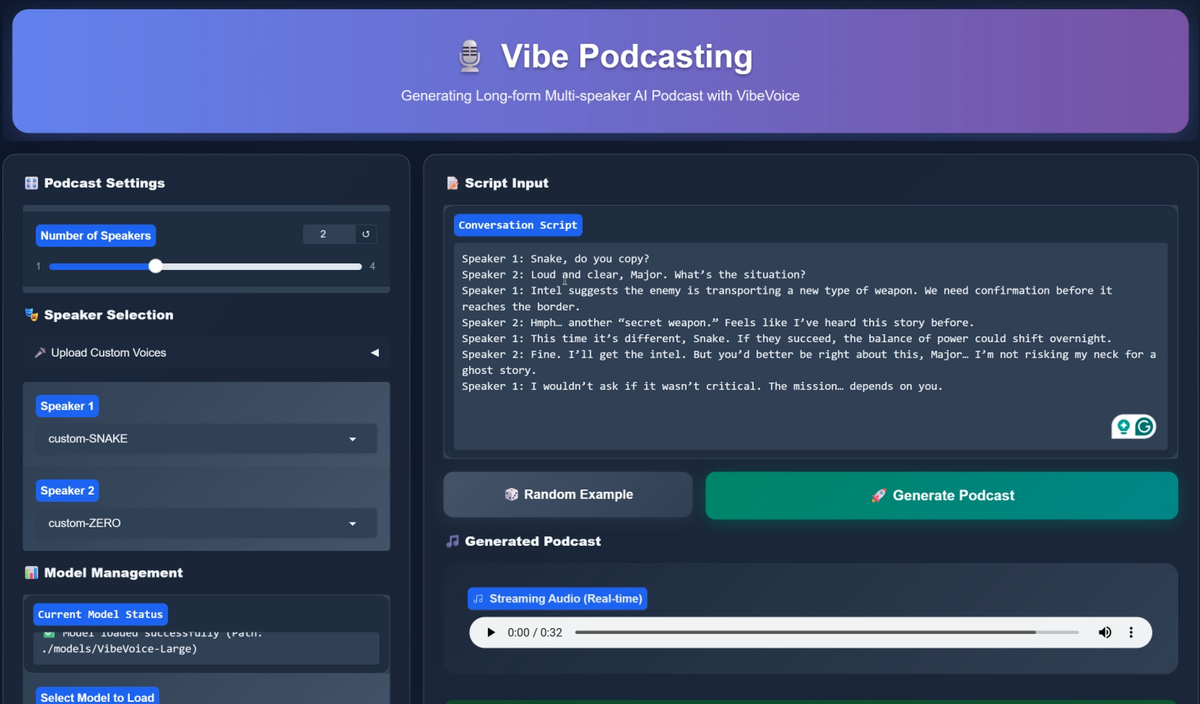The height and width of the screenshot is (704, 1200).
Task: Click the microphone icon in header
Action: click(469, 56)
